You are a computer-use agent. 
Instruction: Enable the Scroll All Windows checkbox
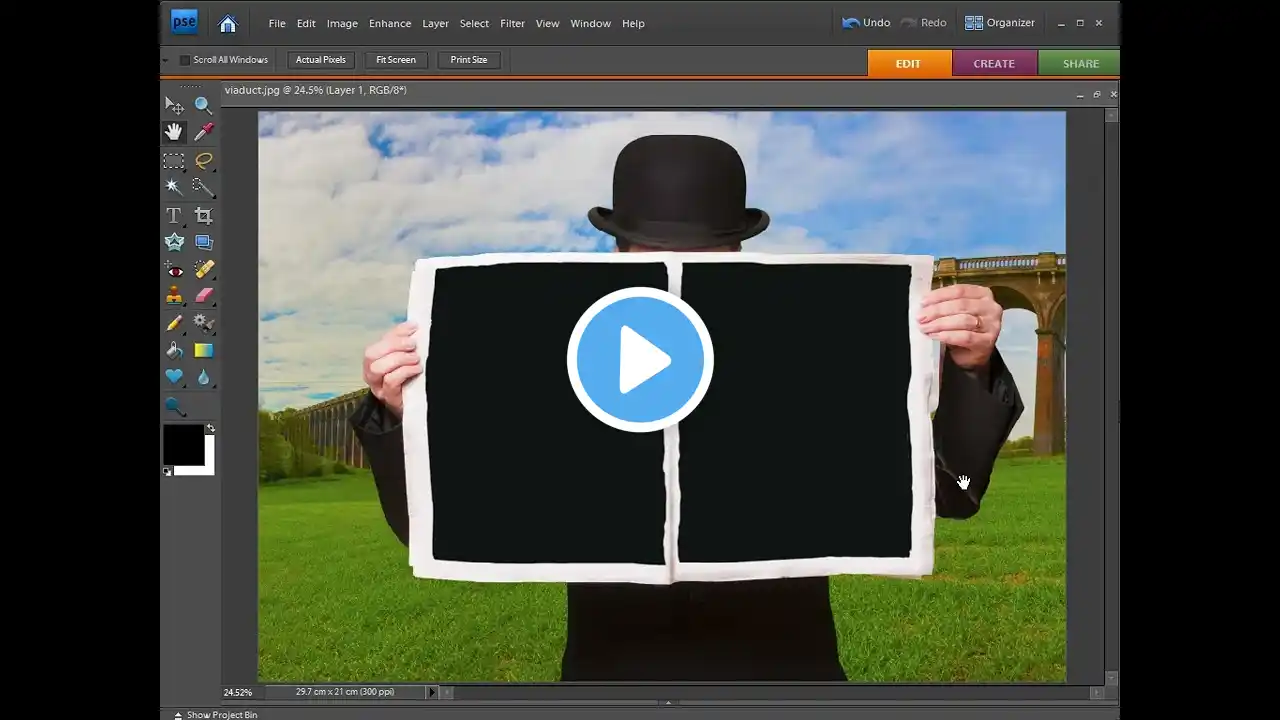185,60
